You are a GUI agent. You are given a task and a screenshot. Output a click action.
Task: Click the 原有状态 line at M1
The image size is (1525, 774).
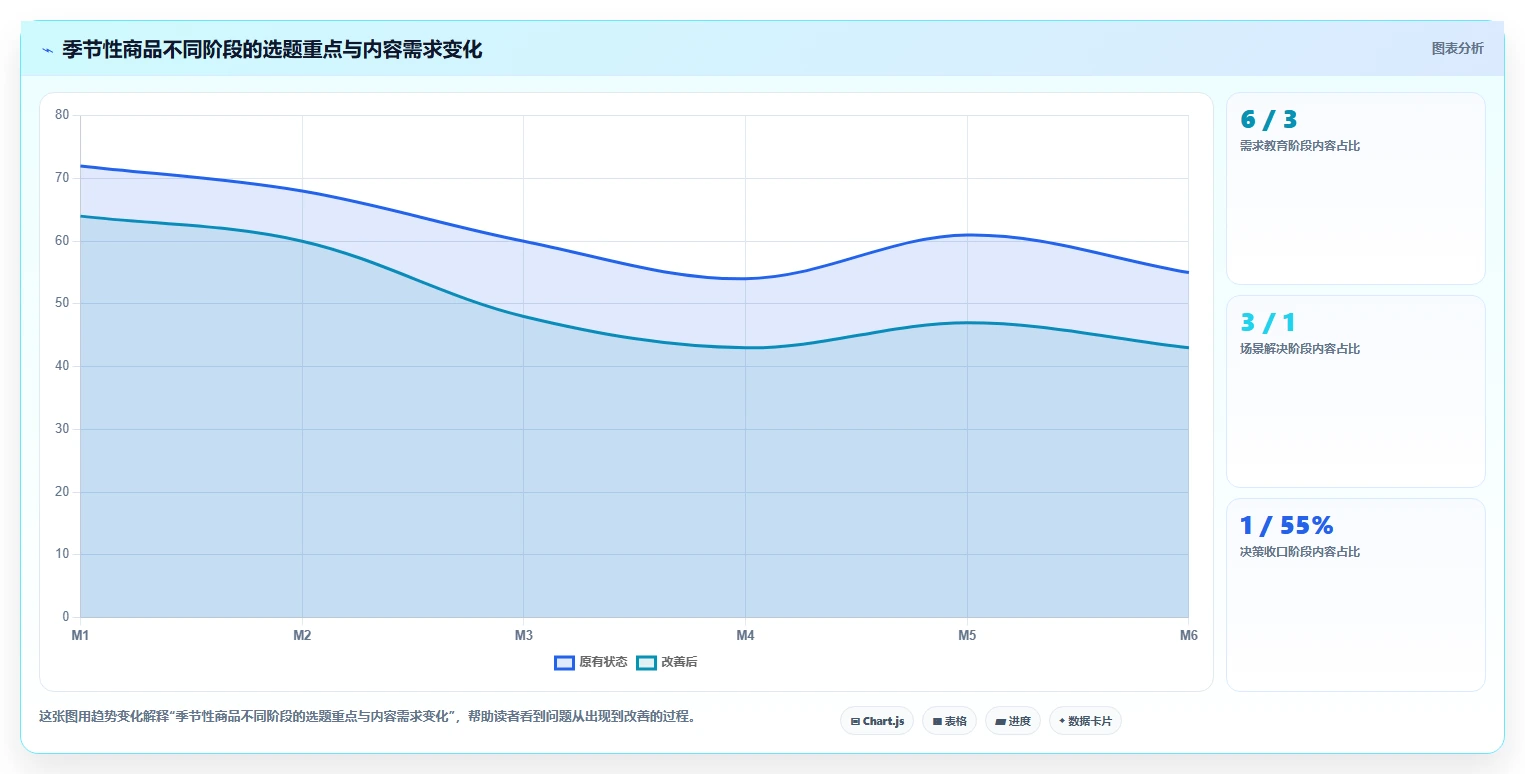pos(81,166)
